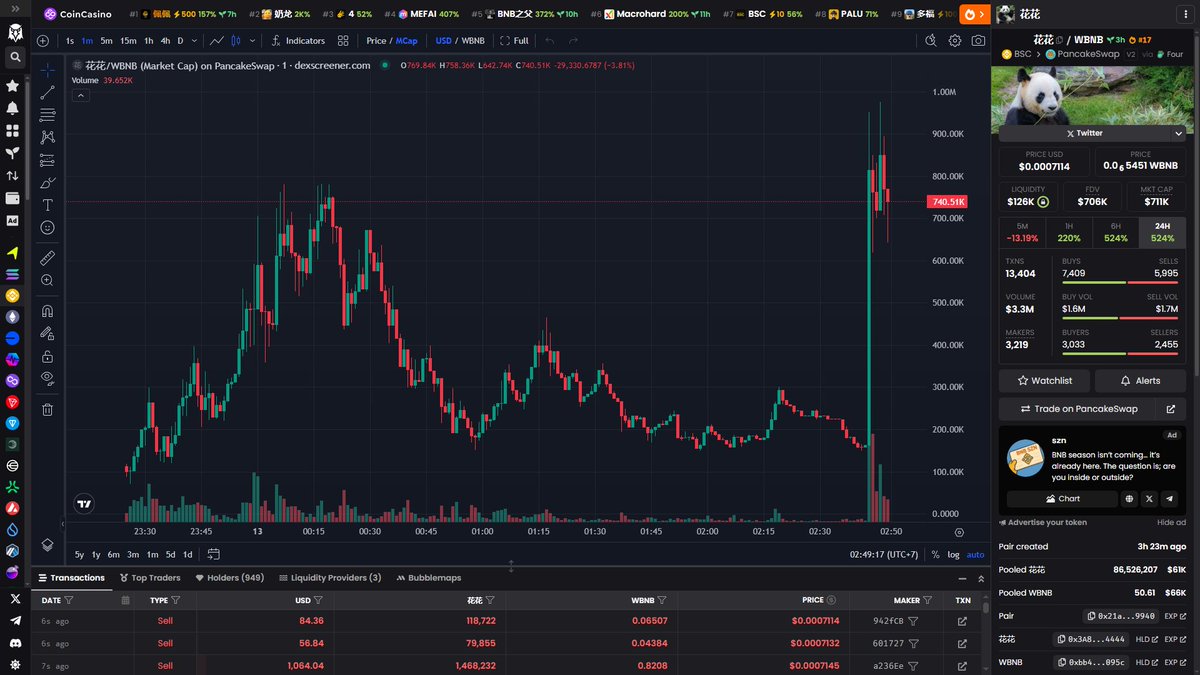Viewport: 1200px width, 675px height.
Task: Open alerts bell in left sidebar
Action: (13, 108)
